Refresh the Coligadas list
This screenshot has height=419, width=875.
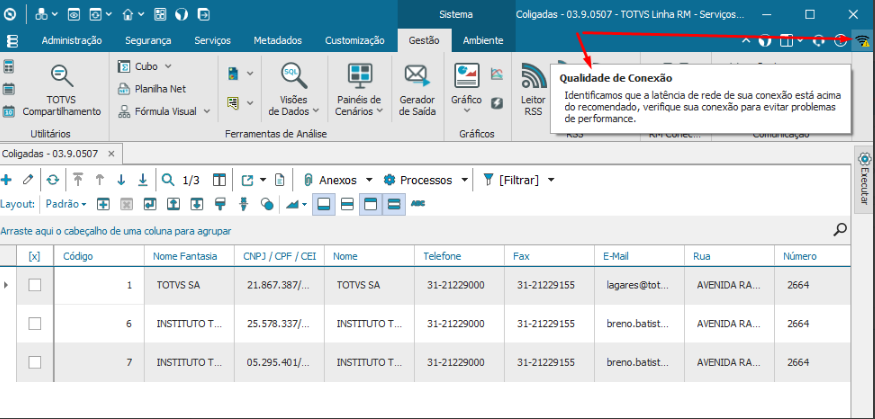point(52,180)
